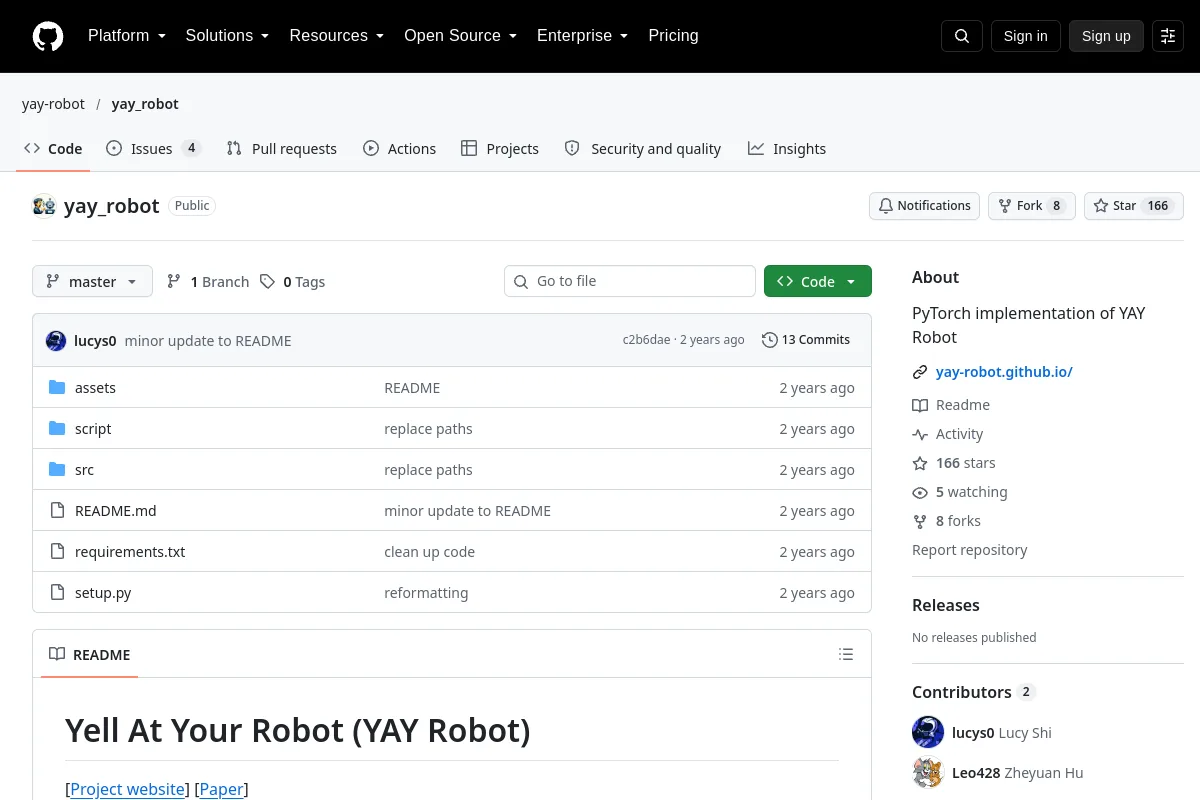
Task: Open Solutions navigation dropdown
Action: click(x=227, y=36)
